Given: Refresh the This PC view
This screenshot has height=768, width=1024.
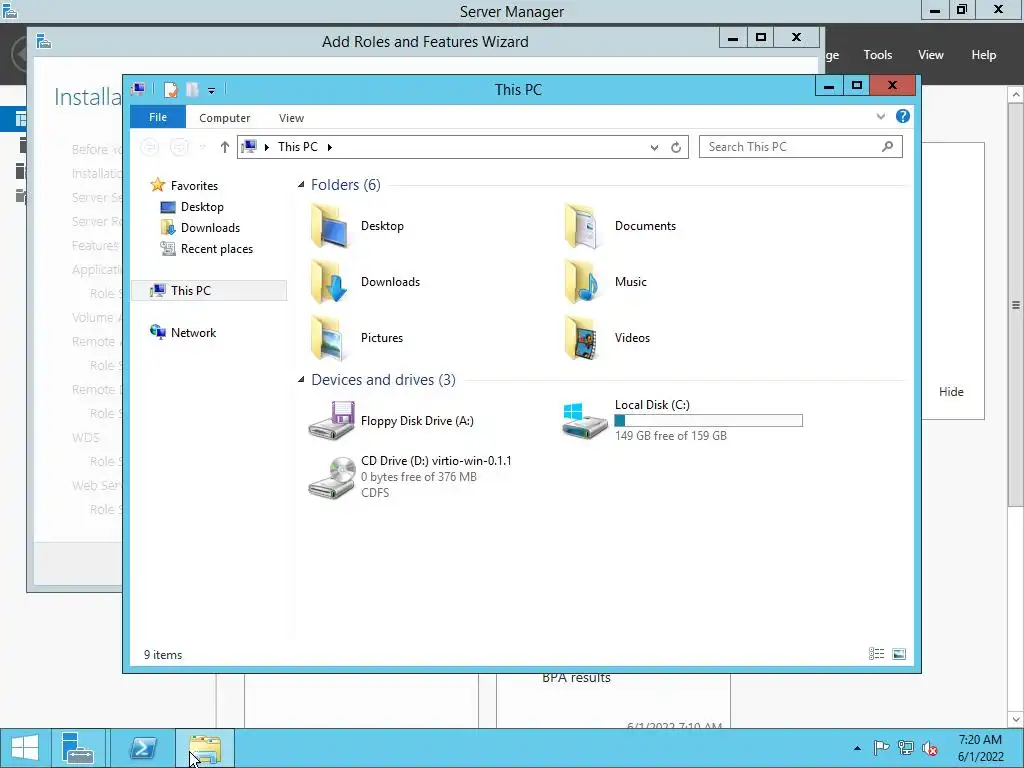Looking at the screenshot, I should [x=676, y=148].
